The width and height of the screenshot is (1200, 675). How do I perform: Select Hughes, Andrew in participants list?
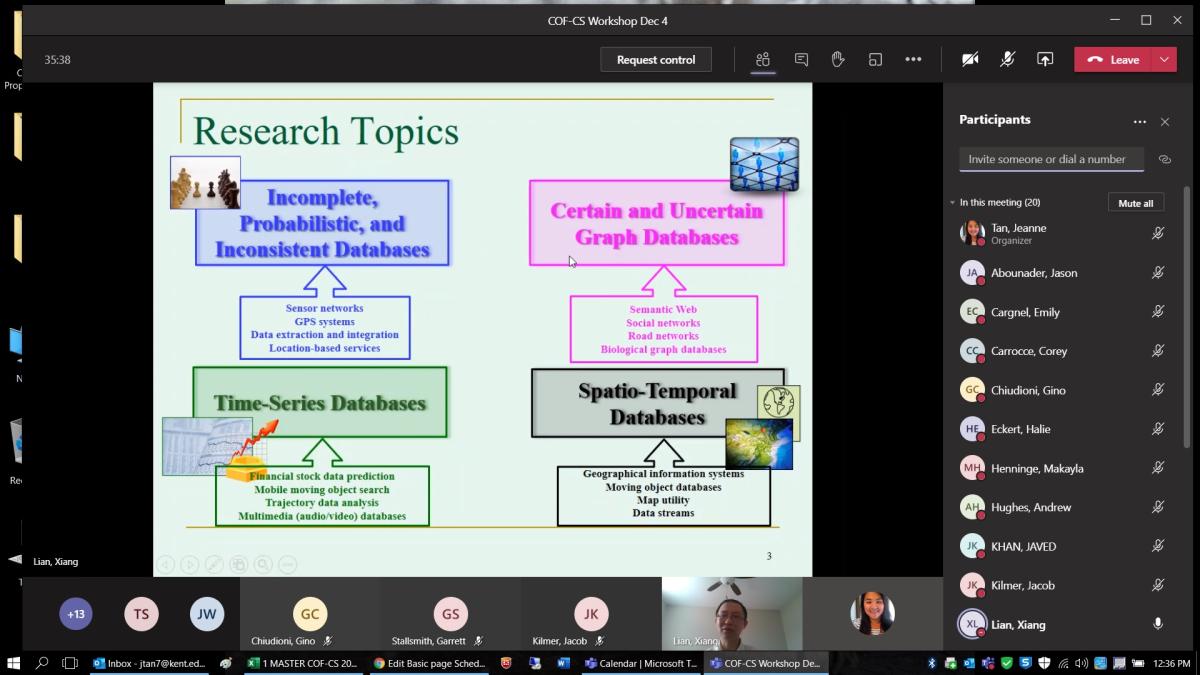click(1030, 507)
